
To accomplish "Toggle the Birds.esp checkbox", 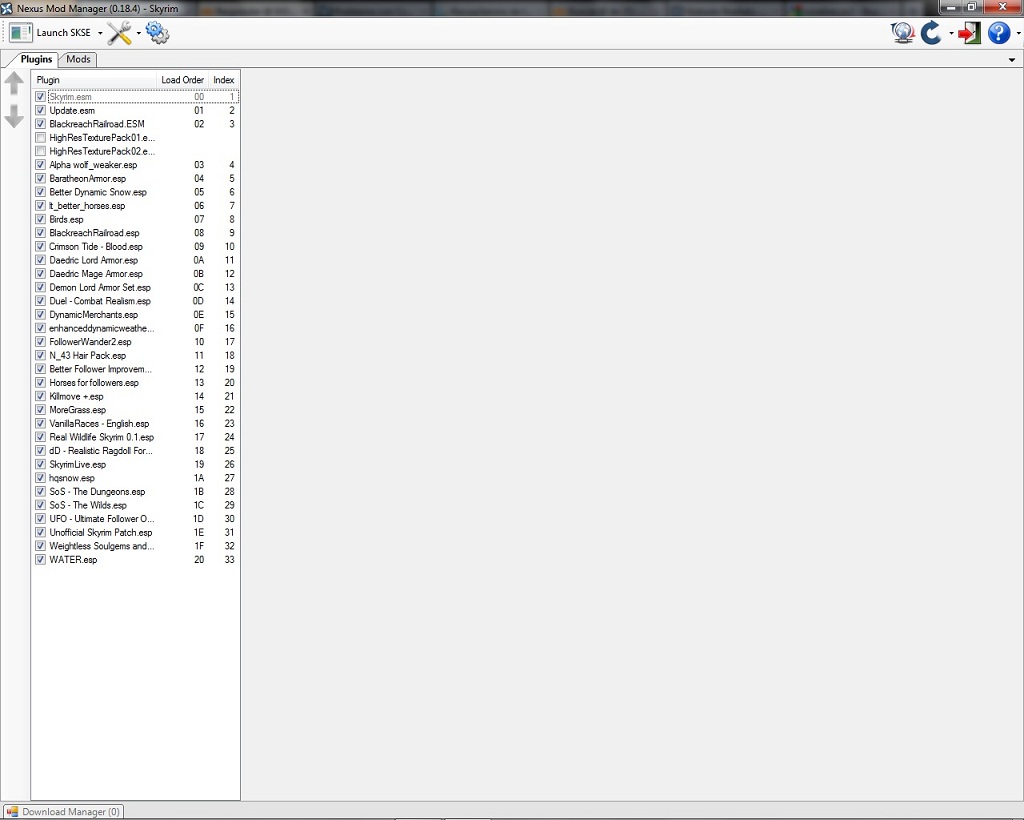I will click(40, 219).
